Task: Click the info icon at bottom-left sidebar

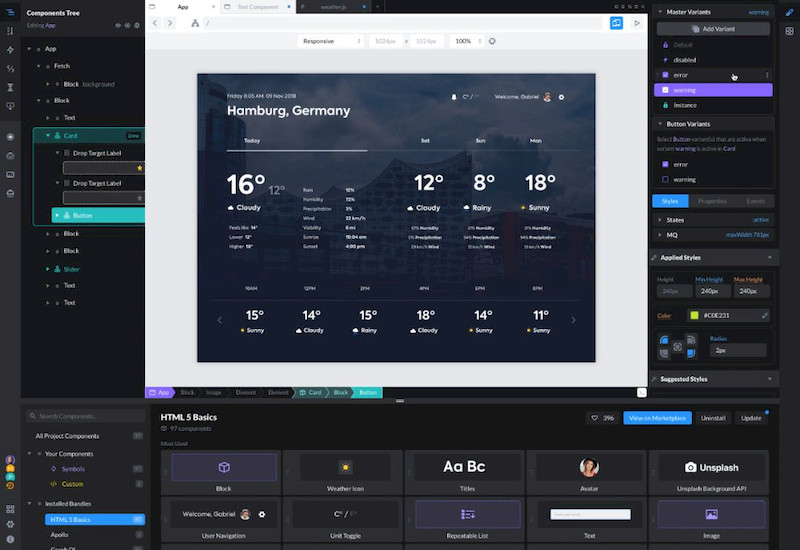Action: tap(10, 539)
